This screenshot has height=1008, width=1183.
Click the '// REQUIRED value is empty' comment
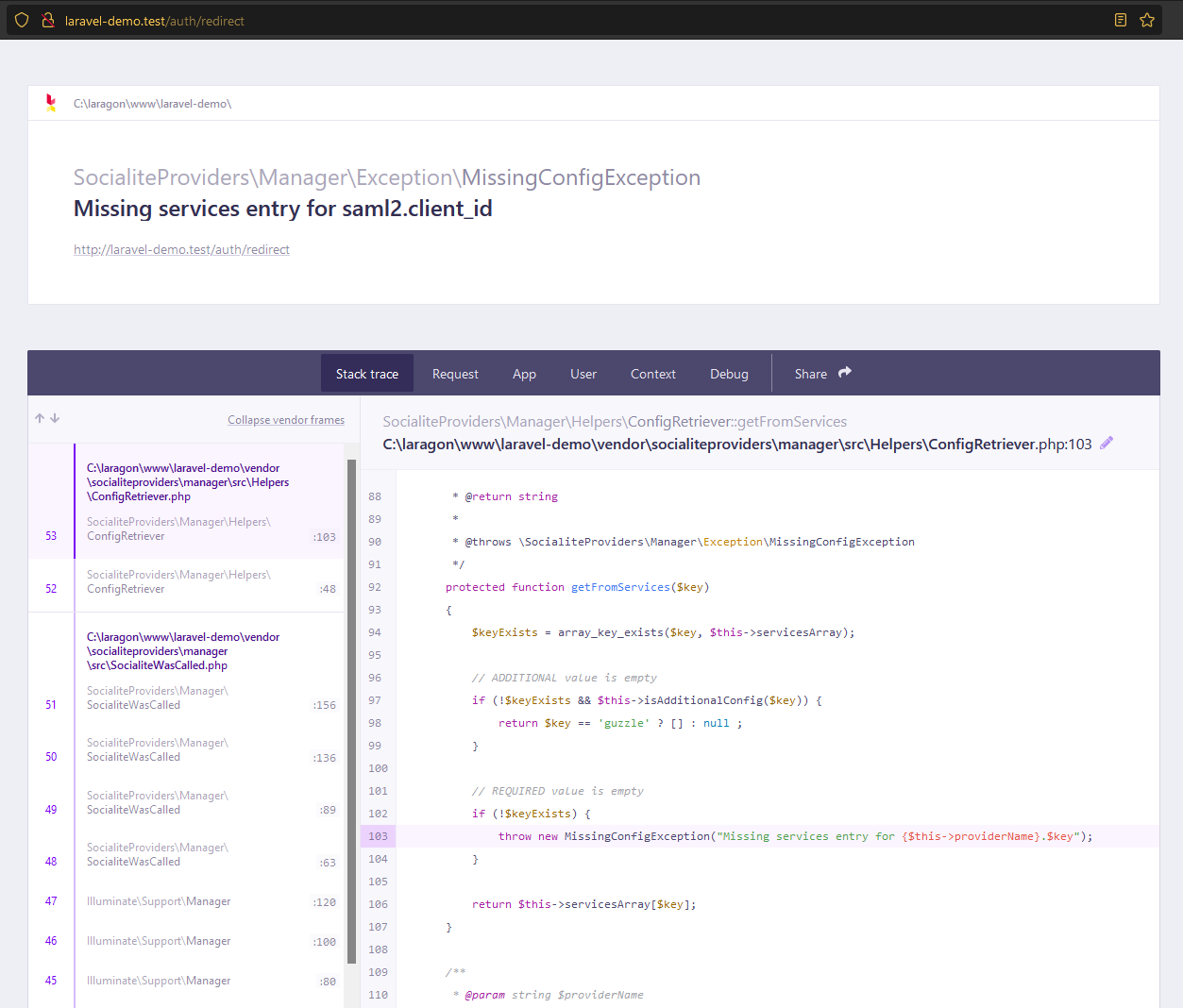[x=557, y=791]
